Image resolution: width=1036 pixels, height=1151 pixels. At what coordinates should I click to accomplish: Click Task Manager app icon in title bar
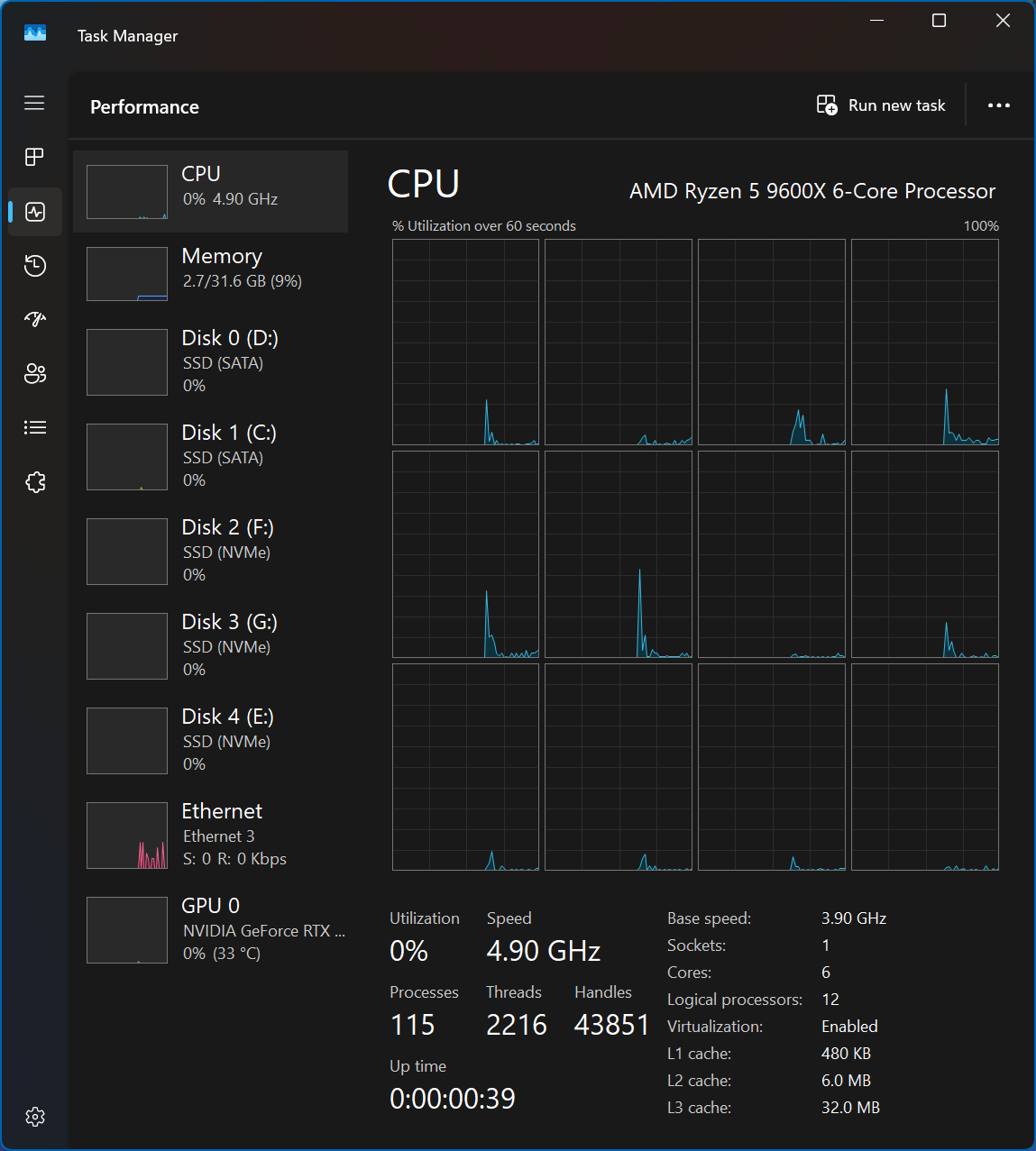tap(35, 33)
